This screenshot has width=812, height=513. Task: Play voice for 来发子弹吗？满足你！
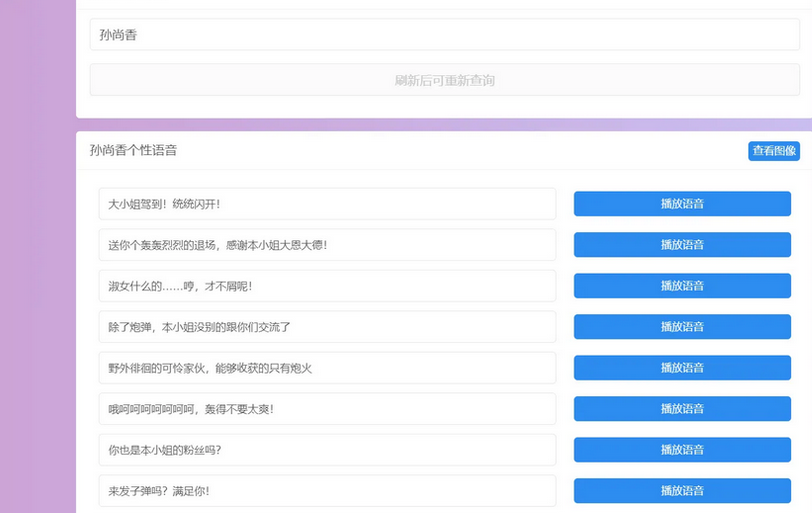(682, 490)
